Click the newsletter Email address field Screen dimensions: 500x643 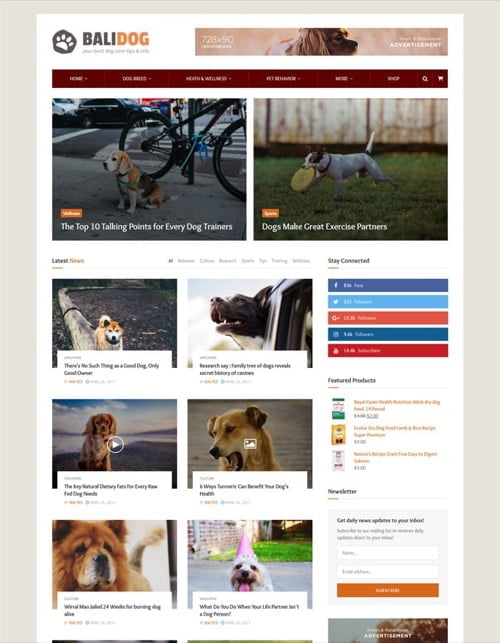coord(388,572)
